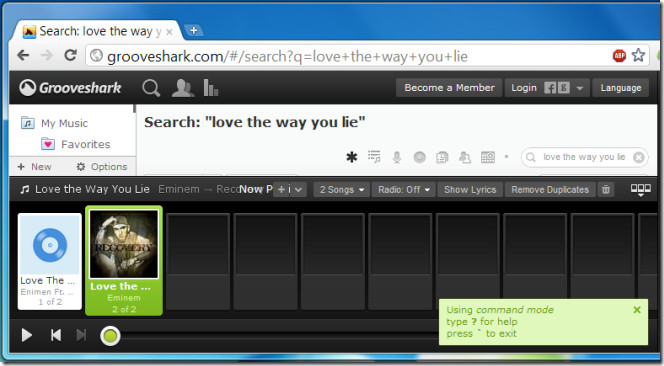This screenshot has height=366, width=664.
Task: Toggle the queue size view icon
Action: click(x=640, y=189)
